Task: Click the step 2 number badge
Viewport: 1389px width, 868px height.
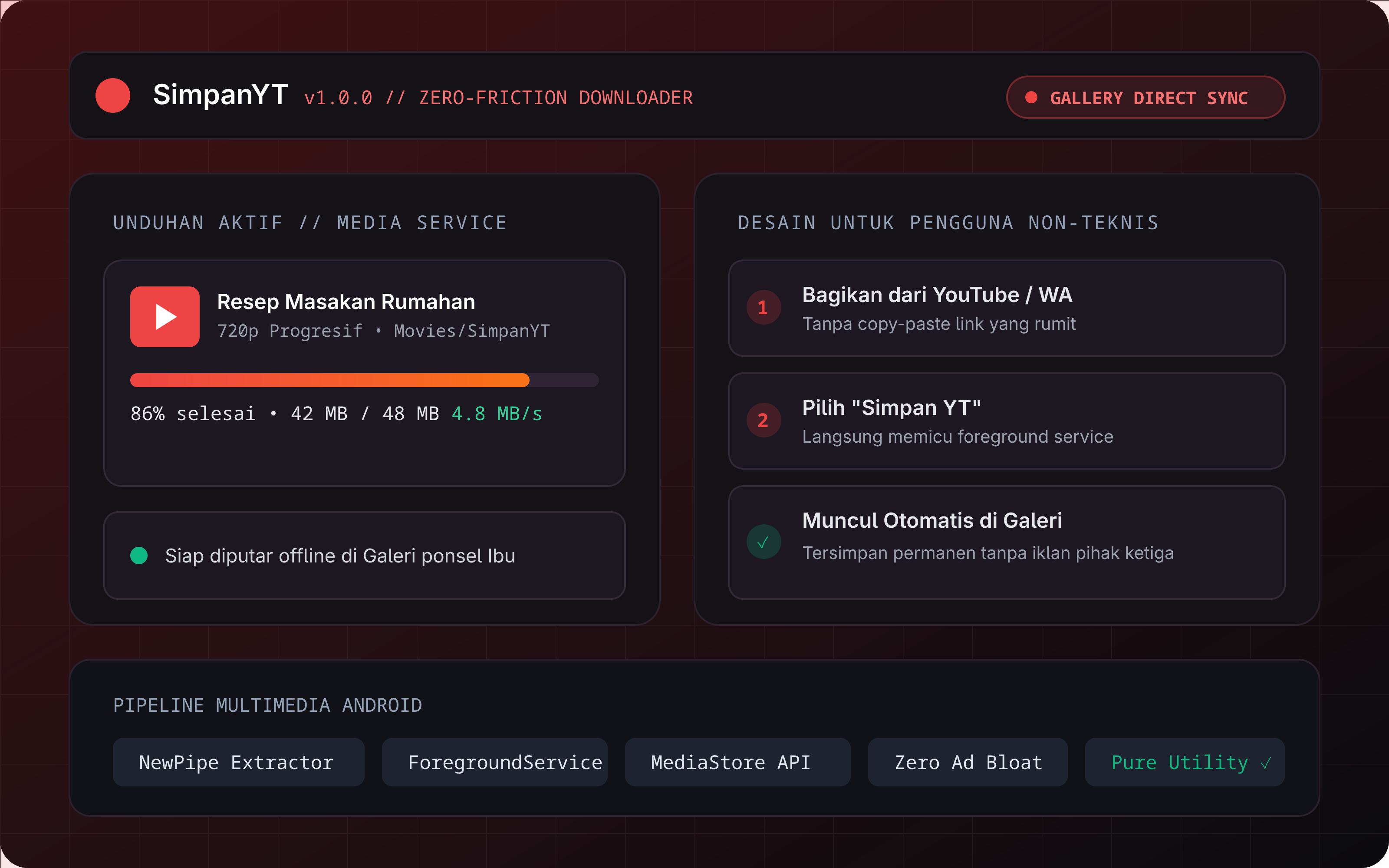Action: point(764,420)
